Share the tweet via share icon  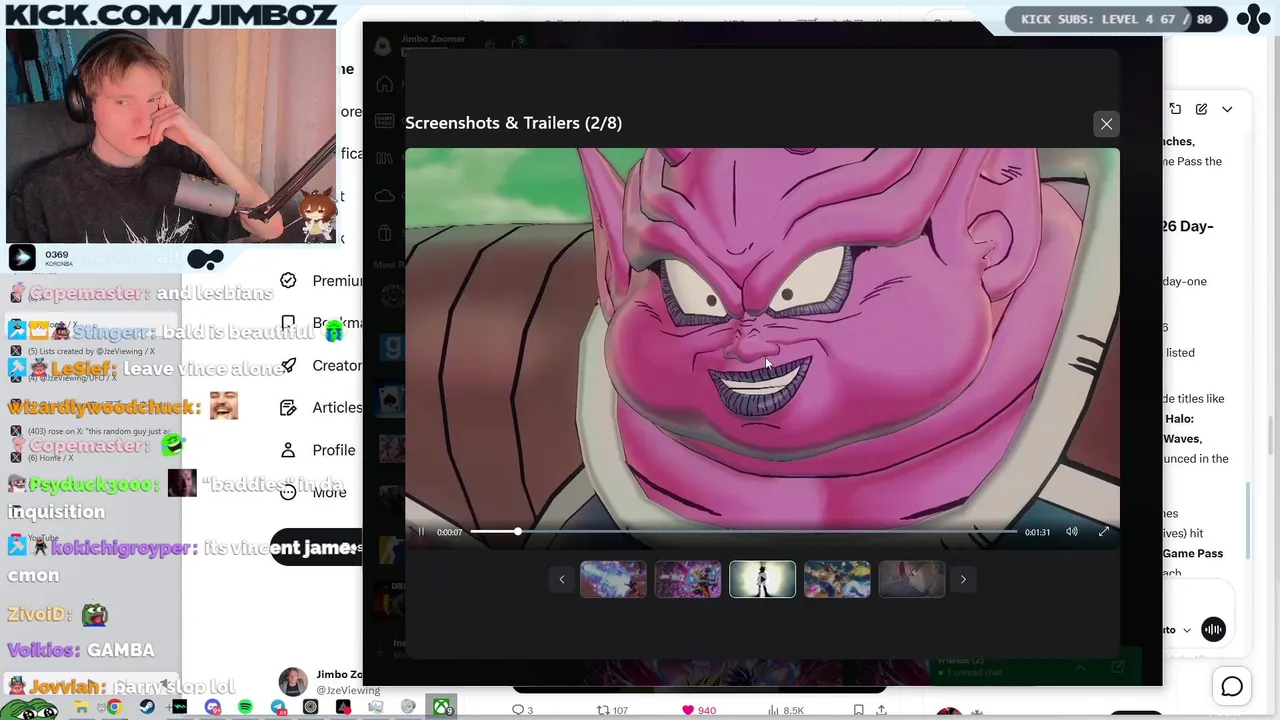point(882,710)
